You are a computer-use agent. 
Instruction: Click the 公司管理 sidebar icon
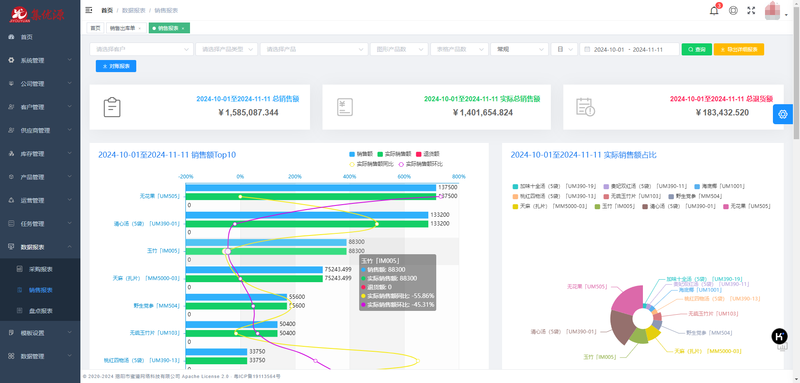pyautogui.click(x=11, y=84)
